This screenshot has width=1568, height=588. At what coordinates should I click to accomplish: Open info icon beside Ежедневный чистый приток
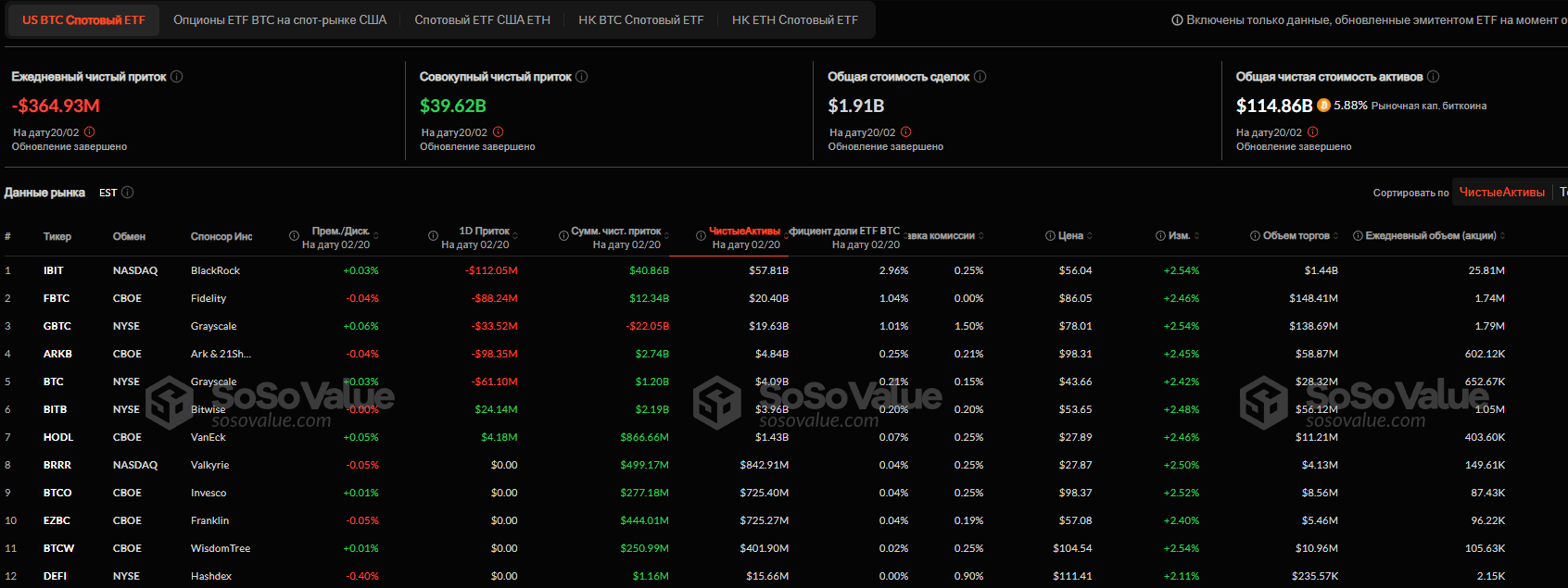click(177, 77)
